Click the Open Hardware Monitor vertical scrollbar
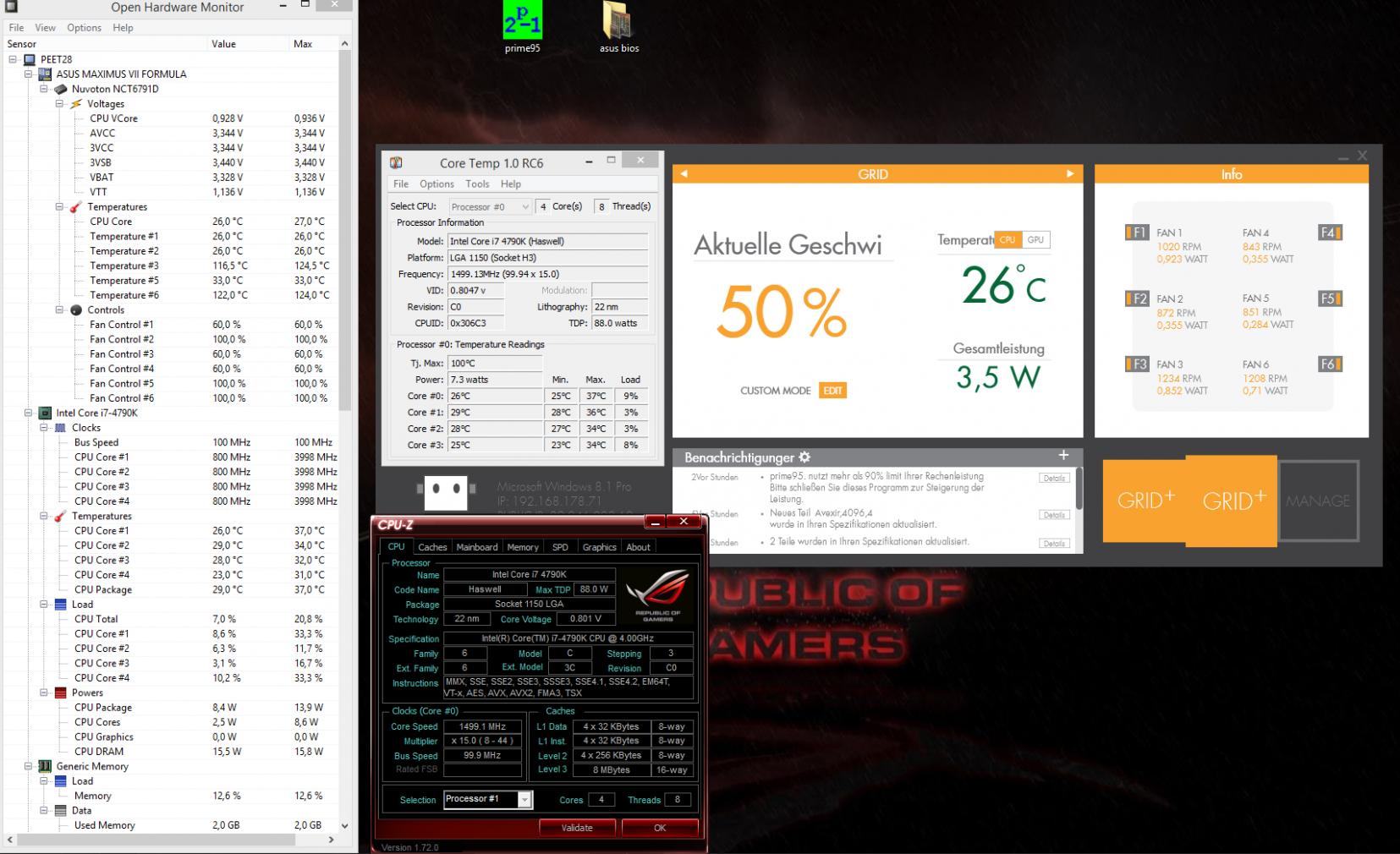Screen dimensions: 1400x854 coord(344,228)
